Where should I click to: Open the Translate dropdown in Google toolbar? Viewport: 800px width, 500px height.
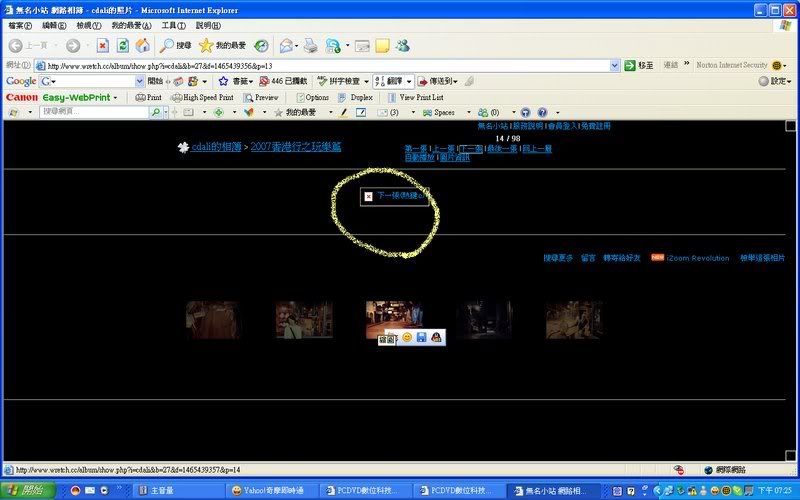[x=409, y=81]
